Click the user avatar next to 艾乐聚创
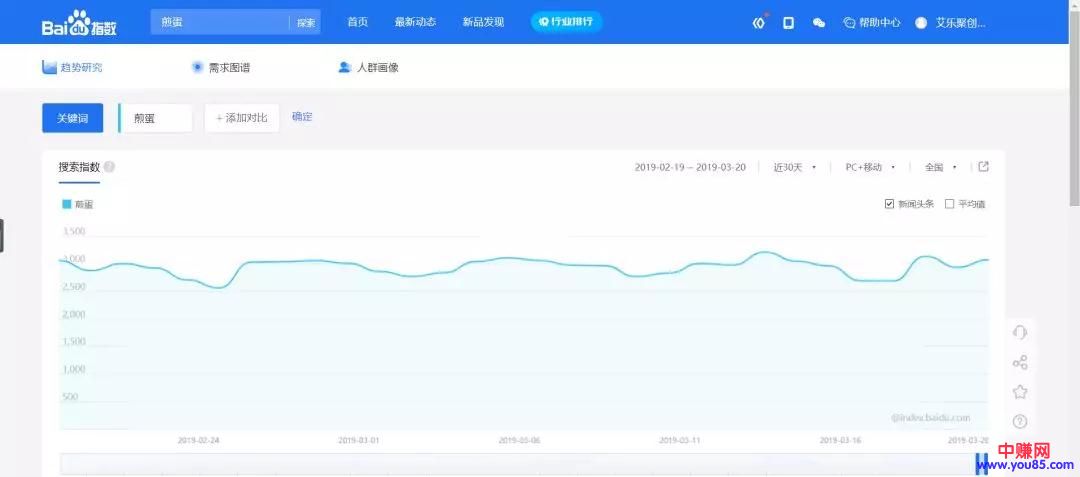1080x477 pixels. (x=921, y=22)
